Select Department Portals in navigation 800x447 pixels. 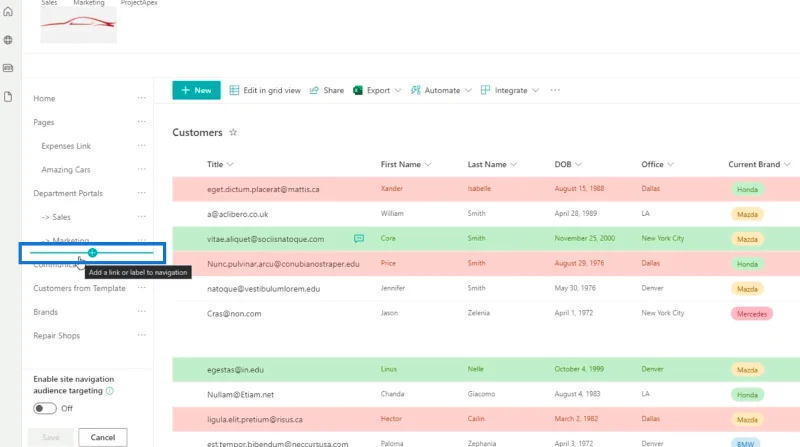coord(68,193)
